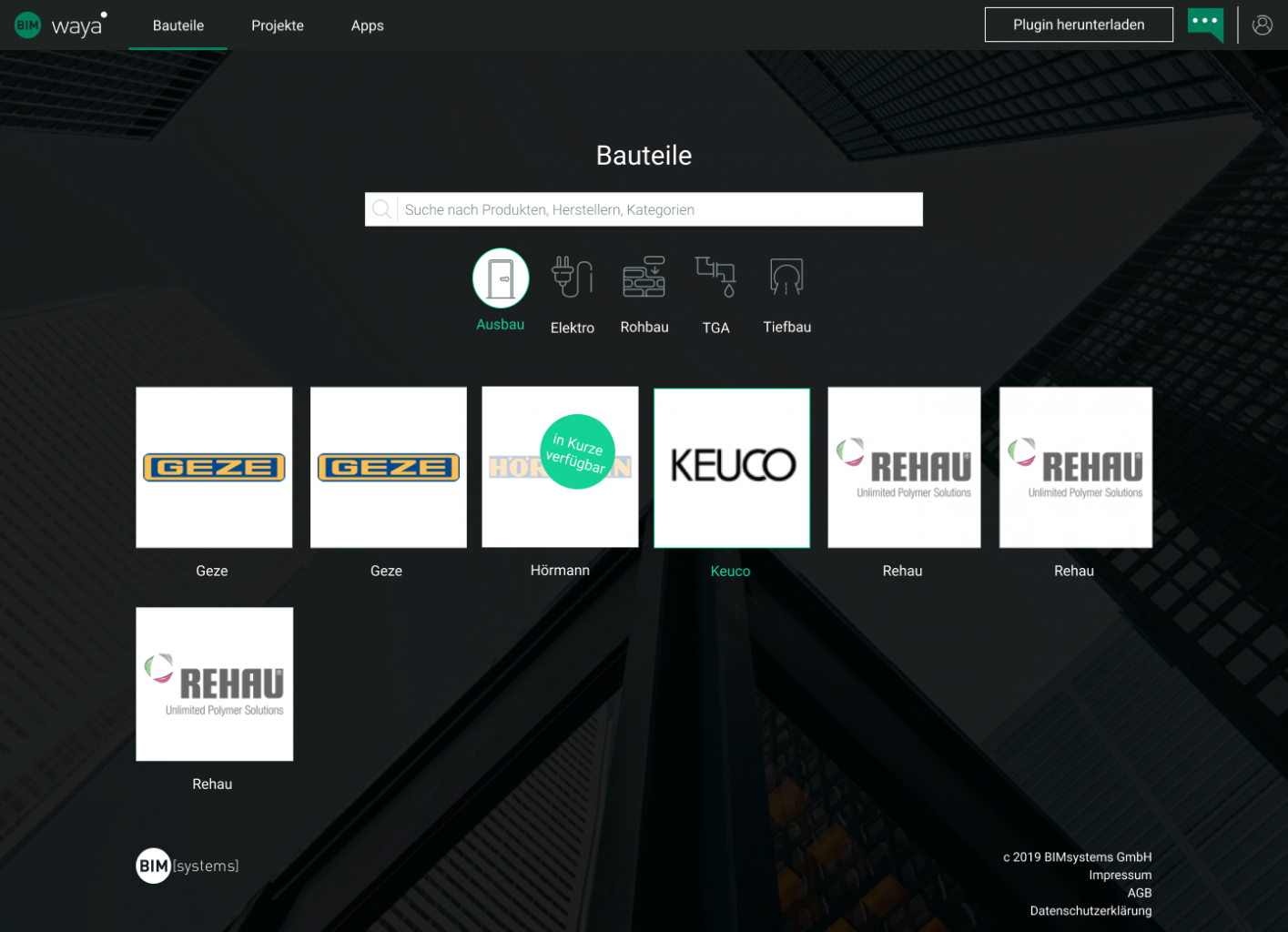This screenshot has width=1288, height=932.
Task: Click the magnifier search icon
Action: tap(382, 210)
